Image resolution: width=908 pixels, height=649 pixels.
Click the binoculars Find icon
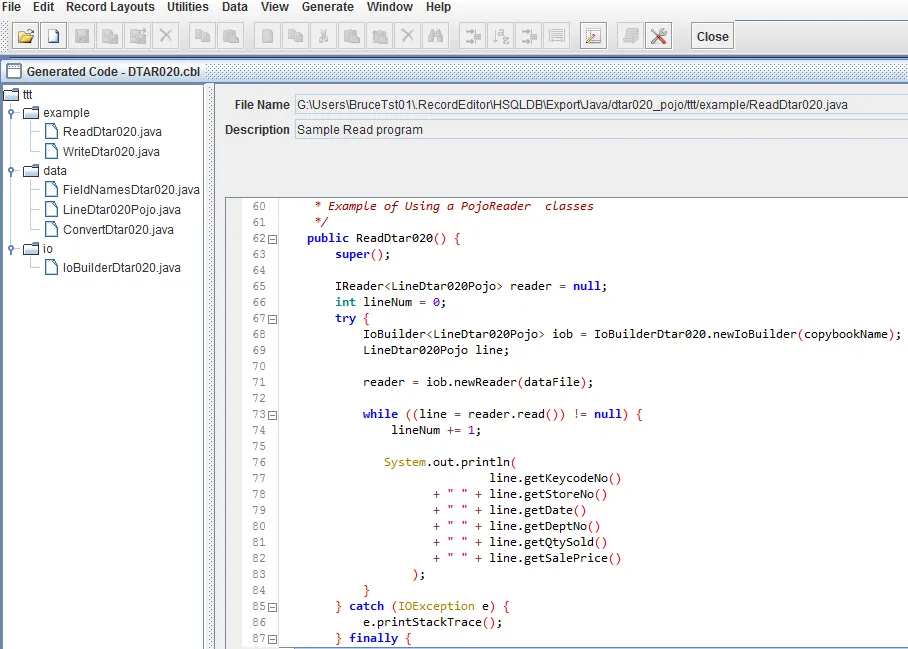coord(435,36)
